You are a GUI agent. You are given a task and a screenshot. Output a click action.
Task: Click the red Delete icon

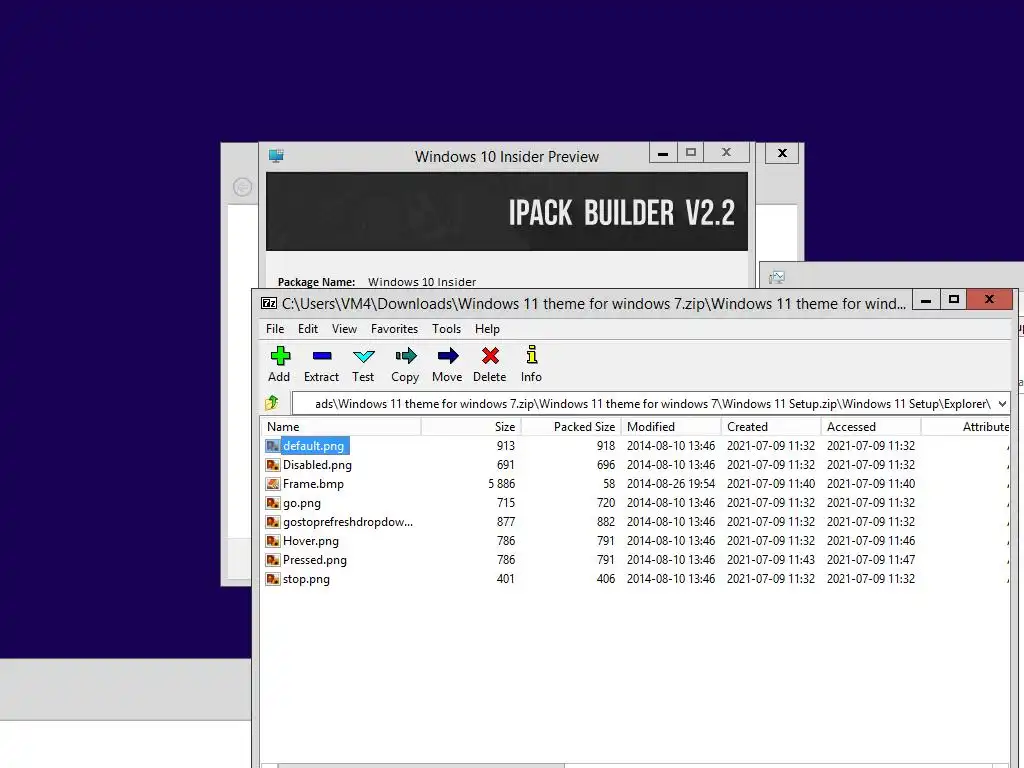point(490,356)
